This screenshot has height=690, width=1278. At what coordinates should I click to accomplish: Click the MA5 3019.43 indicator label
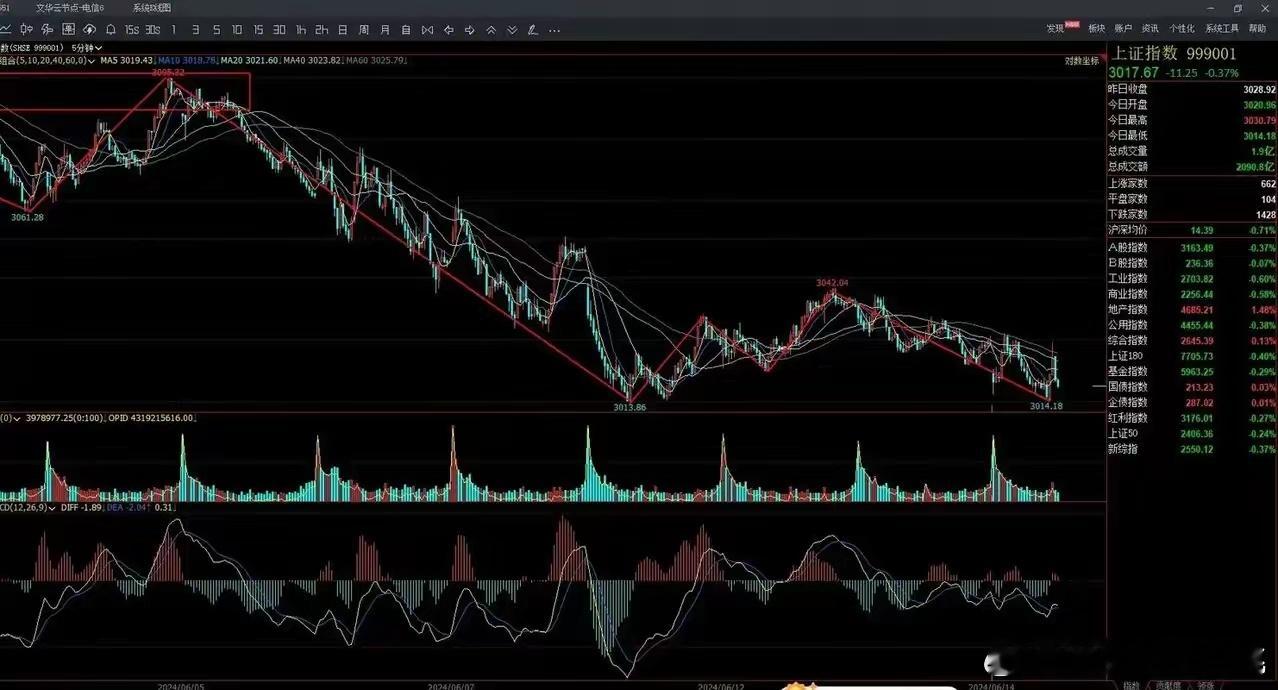click(126, 60)
